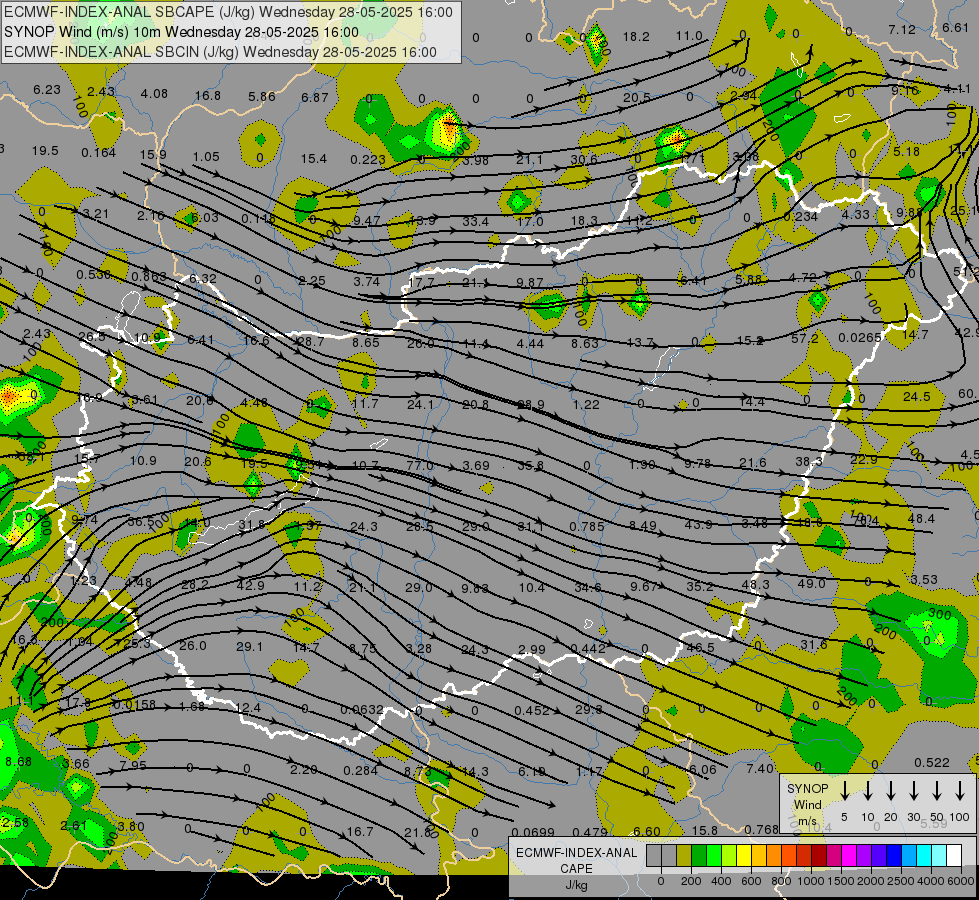The width and height of the screenshot is (979, 900).
Task: Click the map value '30.6'
Action: [583, 160]
